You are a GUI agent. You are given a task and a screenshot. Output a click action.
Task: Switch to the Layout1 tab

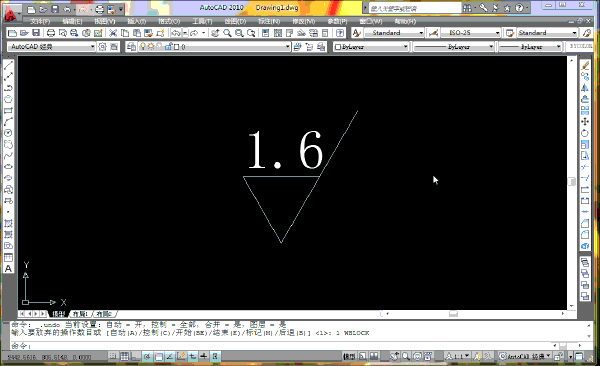[81, 314]
